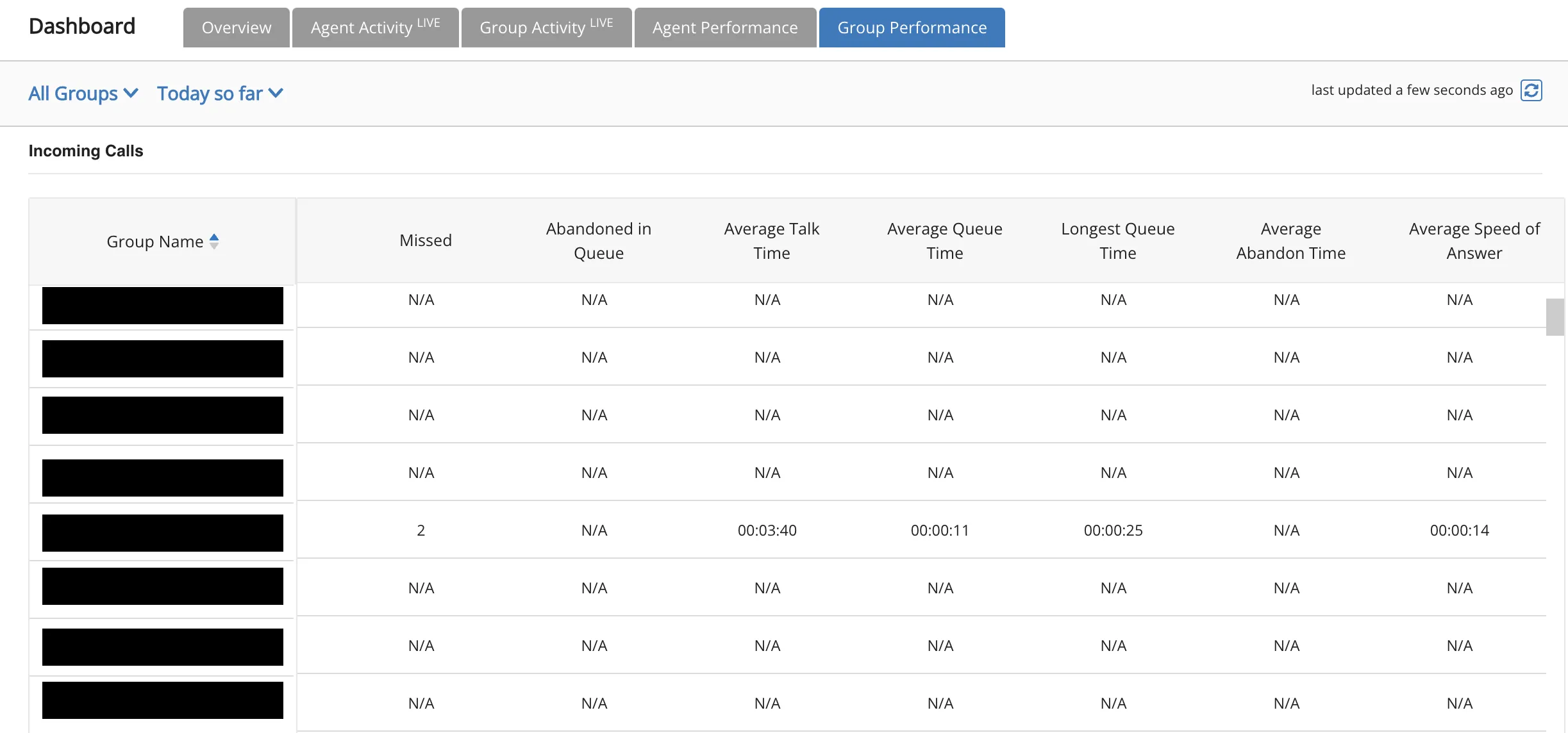The width and height of the screenshot is (1568, 733).
Task: Click the refresh icon beside last updated
Action: [1531, 90]
